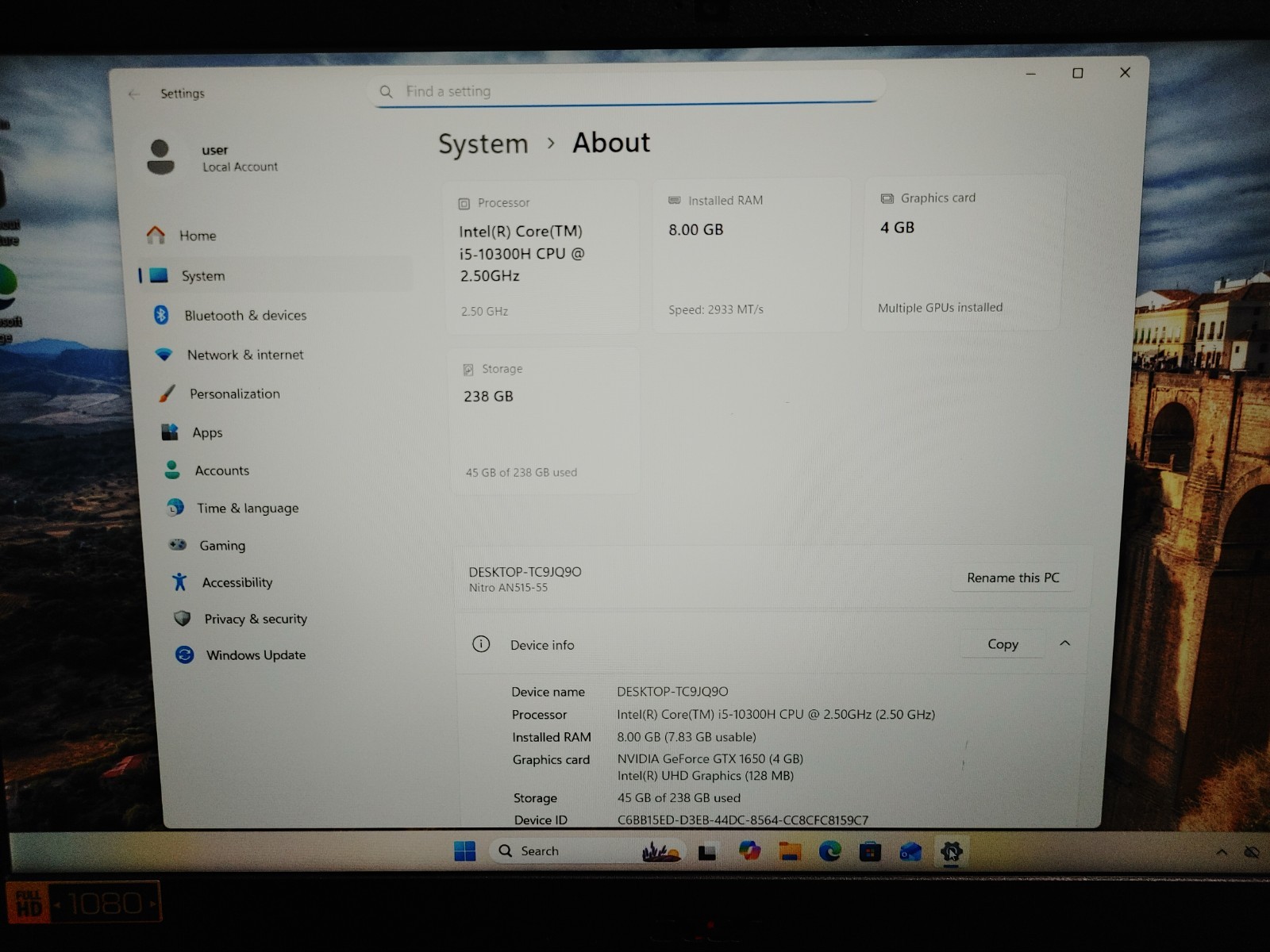Image resolution: width=1270 pixels, height=952 pixels.
Task: Collapse the Device info section
Action: pos(1065,643)
